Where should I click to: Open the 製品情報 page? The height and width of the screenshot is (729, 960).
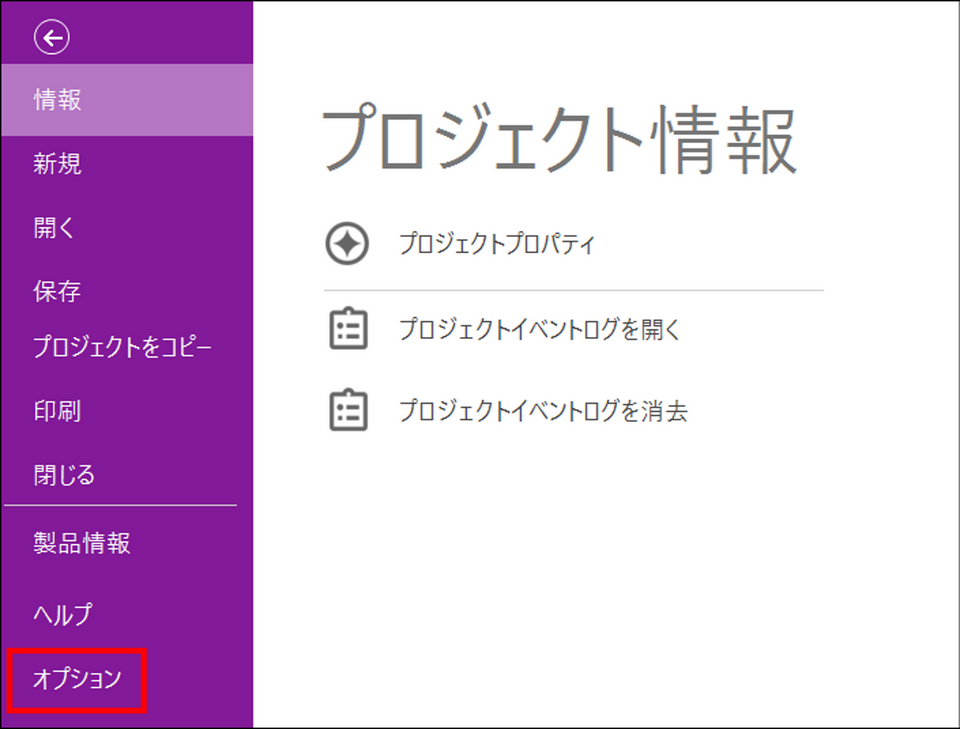point(82,544)
